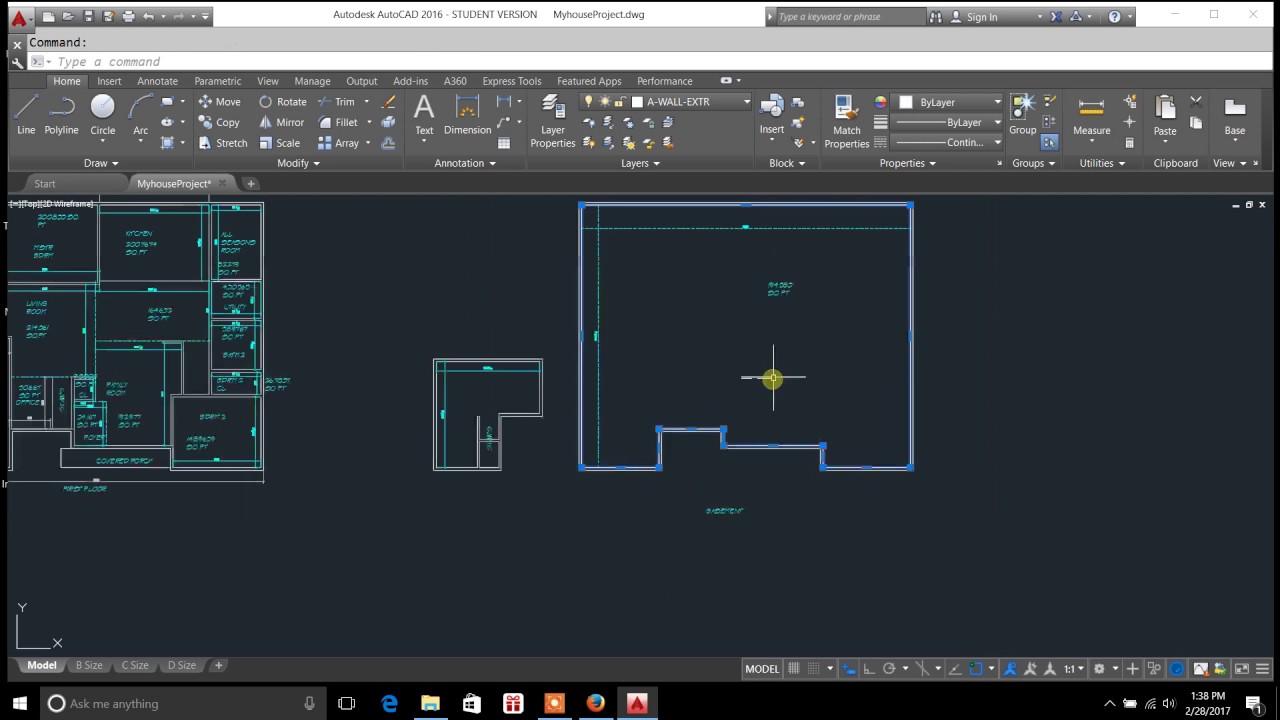Expand the Layers panel
The height and width of the screenshot is (720, 1280).
[x=640, y=163]
